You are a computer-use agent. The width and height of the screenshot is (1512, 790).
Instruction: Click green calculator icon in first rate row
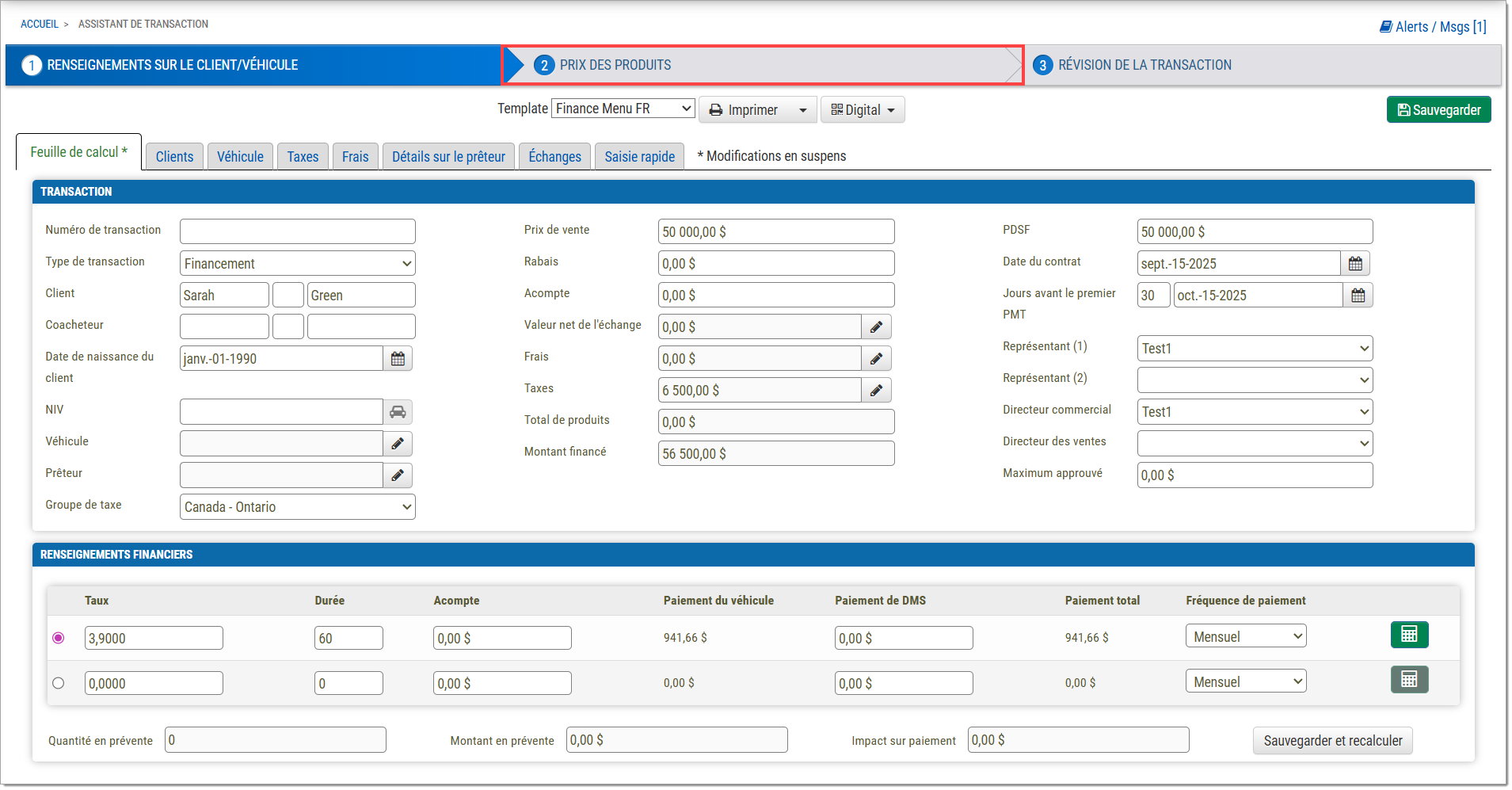(x=1409, y=635)
